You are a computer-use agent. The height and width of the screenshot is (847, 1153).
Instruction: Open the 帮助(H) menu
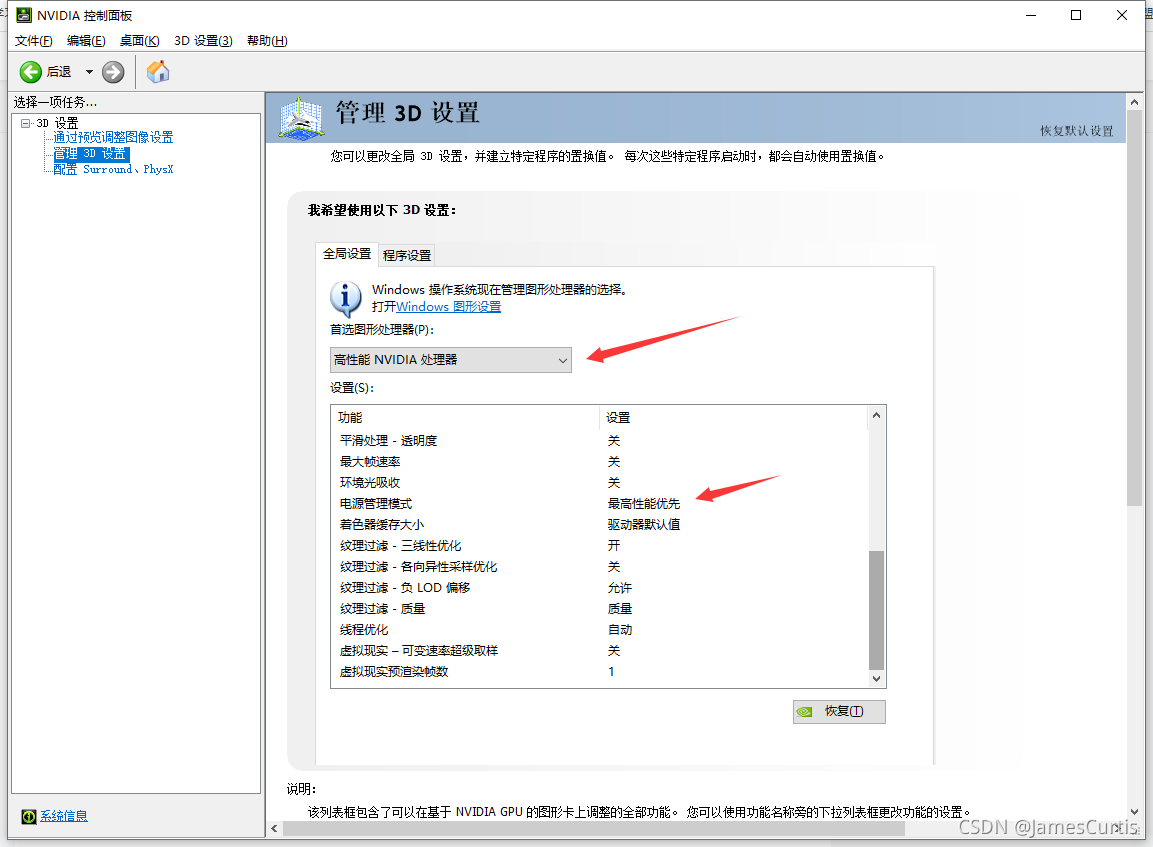267,41
